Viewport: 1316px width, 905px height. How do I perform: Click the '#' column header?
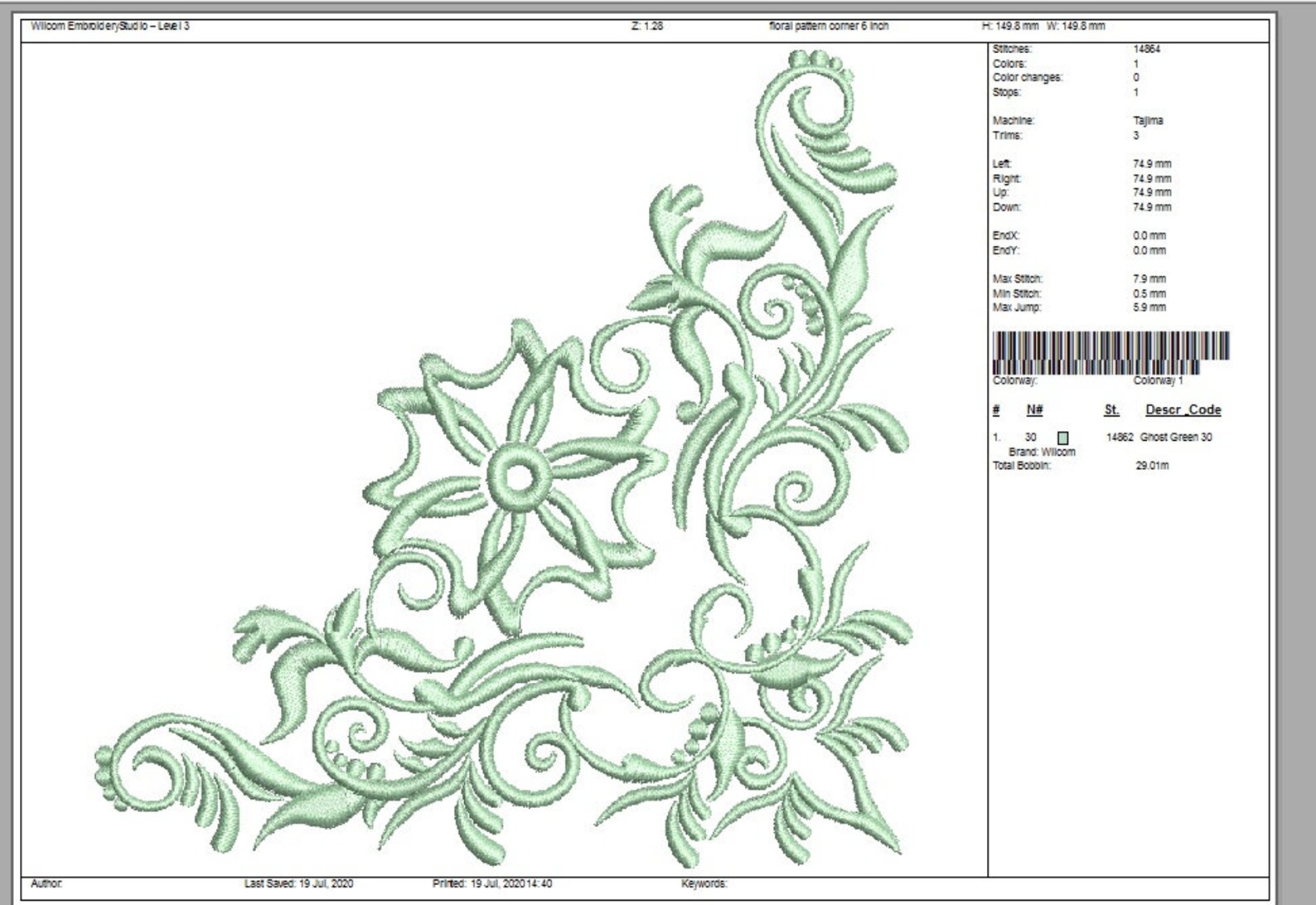click(996, 410)
